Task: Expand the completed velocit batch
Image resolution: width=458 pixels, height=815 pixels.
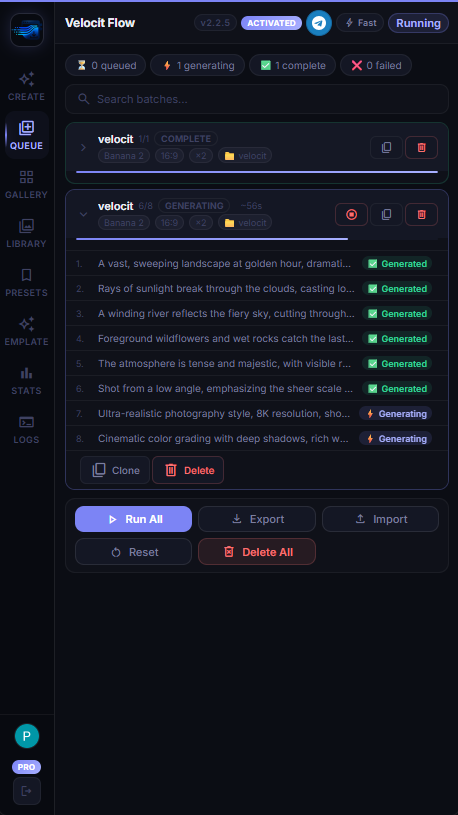Action: [x=83, y=148]
